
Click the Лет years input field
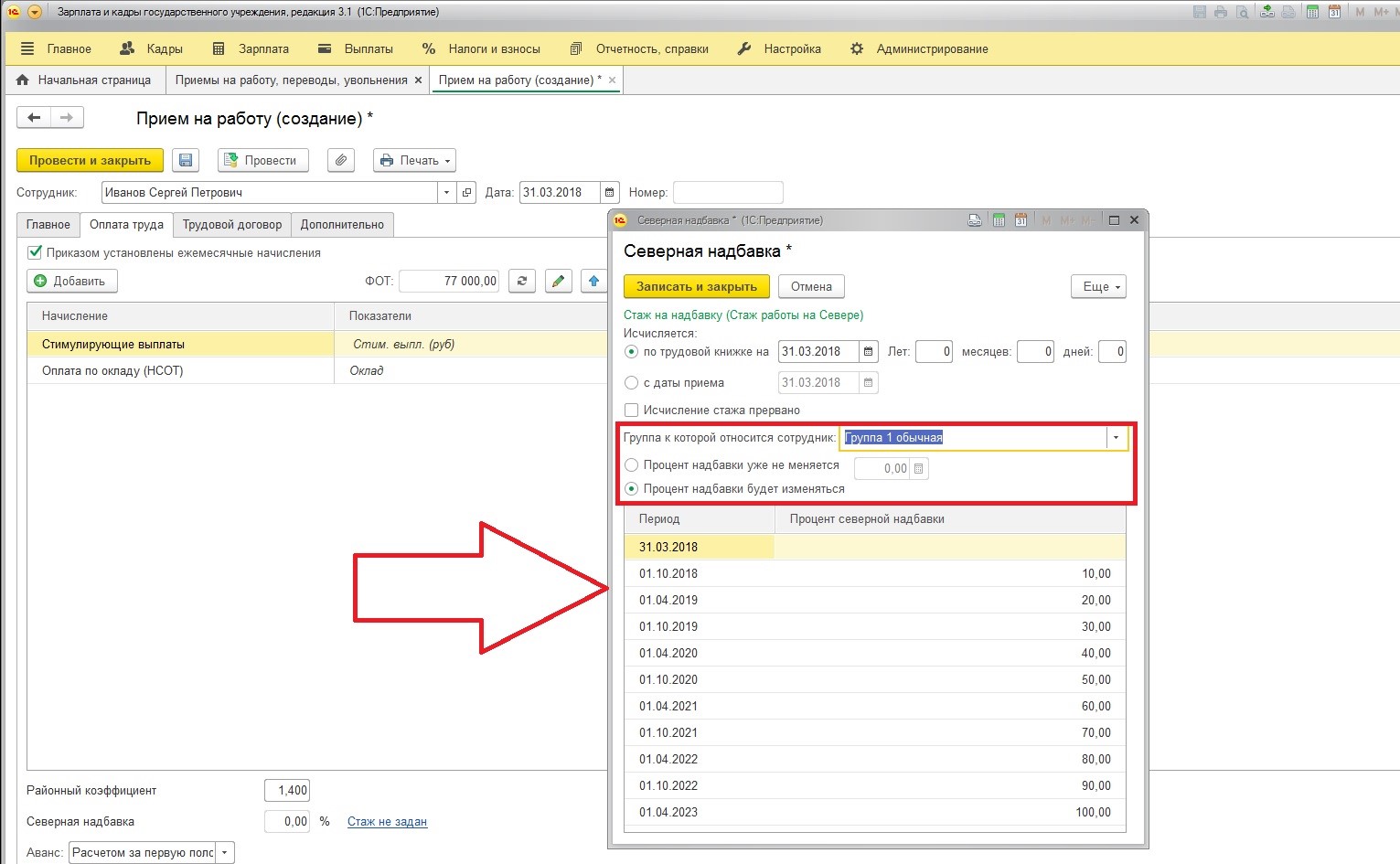(x=934, y=351)
